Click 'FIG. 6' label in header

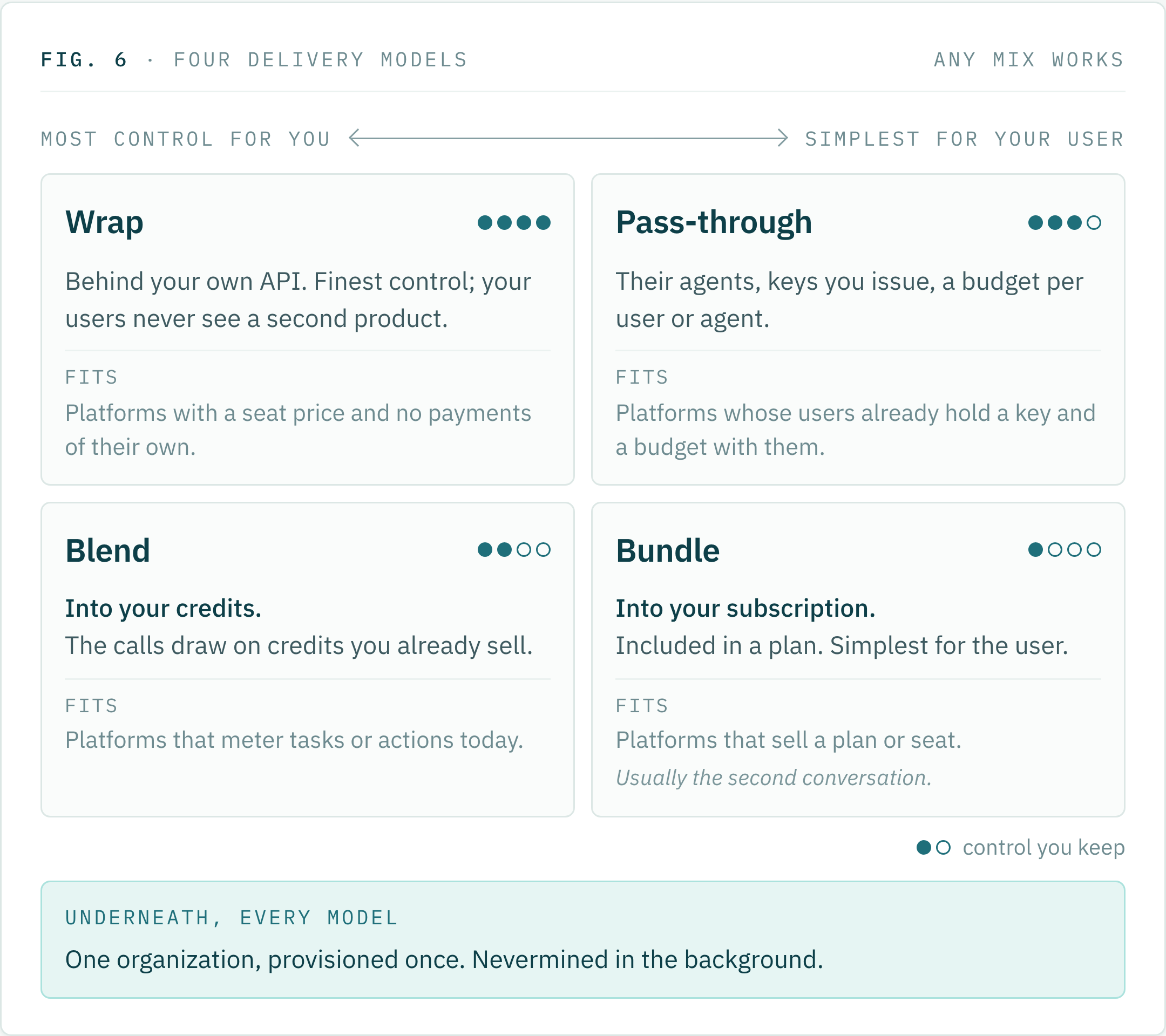[x=84, y=60]
